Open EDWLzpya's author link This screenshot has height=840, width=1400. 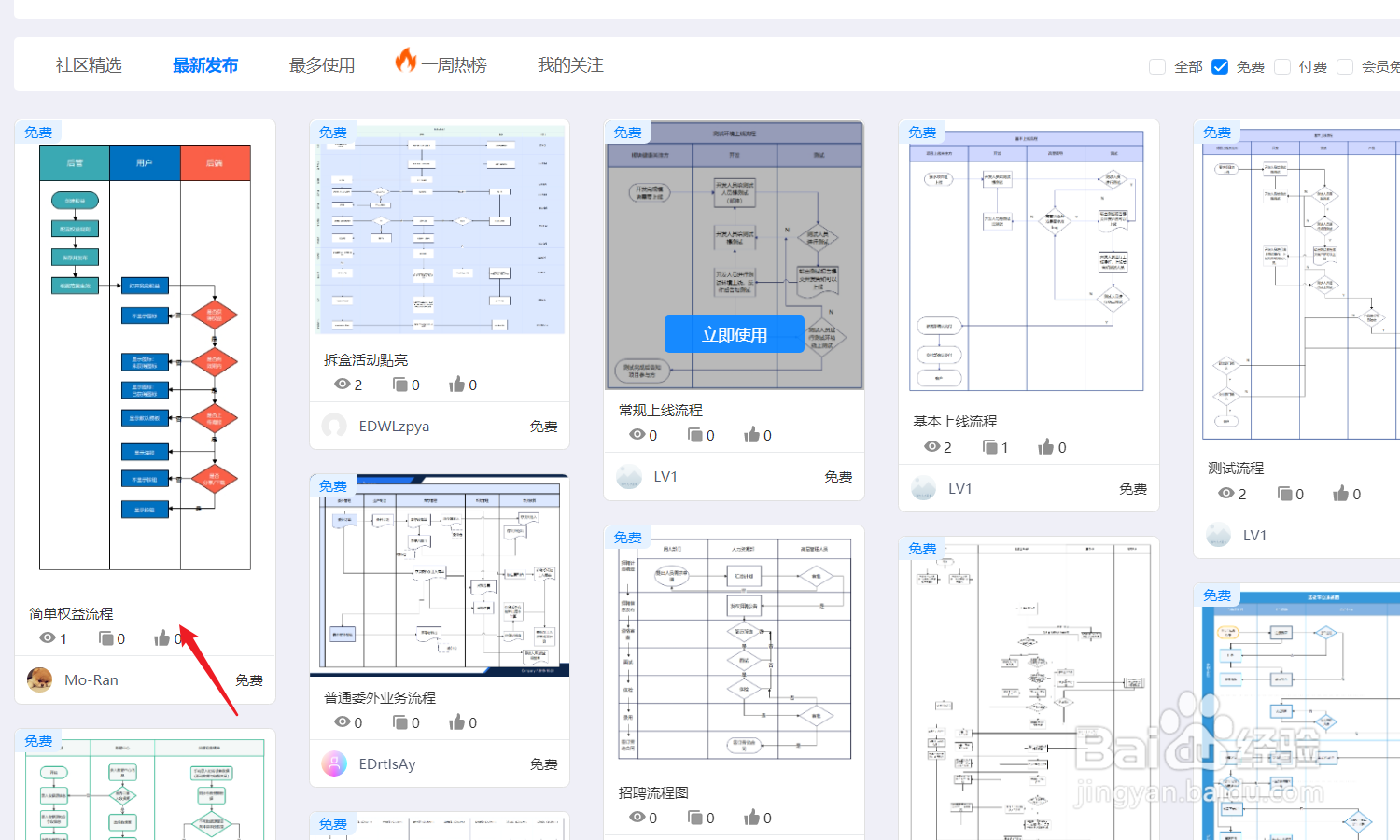coord(392,425)
